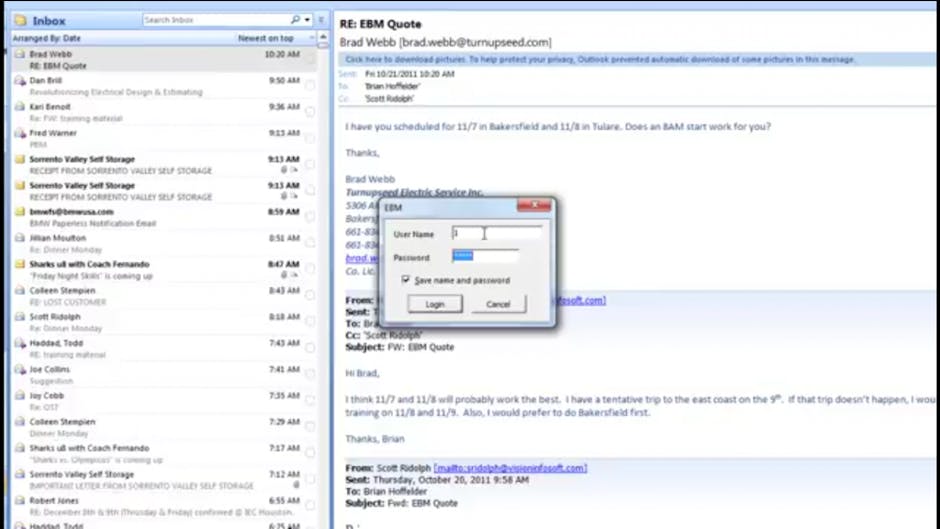Click envelope icon of Dan Brill email
Image resolution: width=940 pixels, height=529 pixels.
pos(20,80)
